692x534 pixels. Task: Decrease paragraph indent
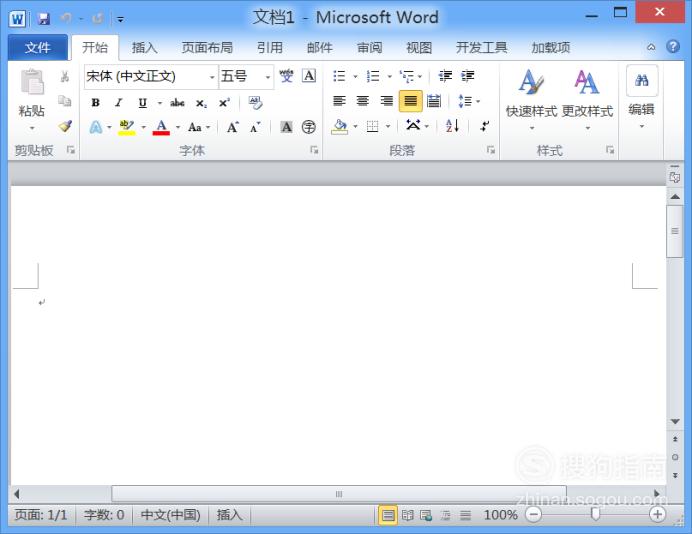point(445,76)
